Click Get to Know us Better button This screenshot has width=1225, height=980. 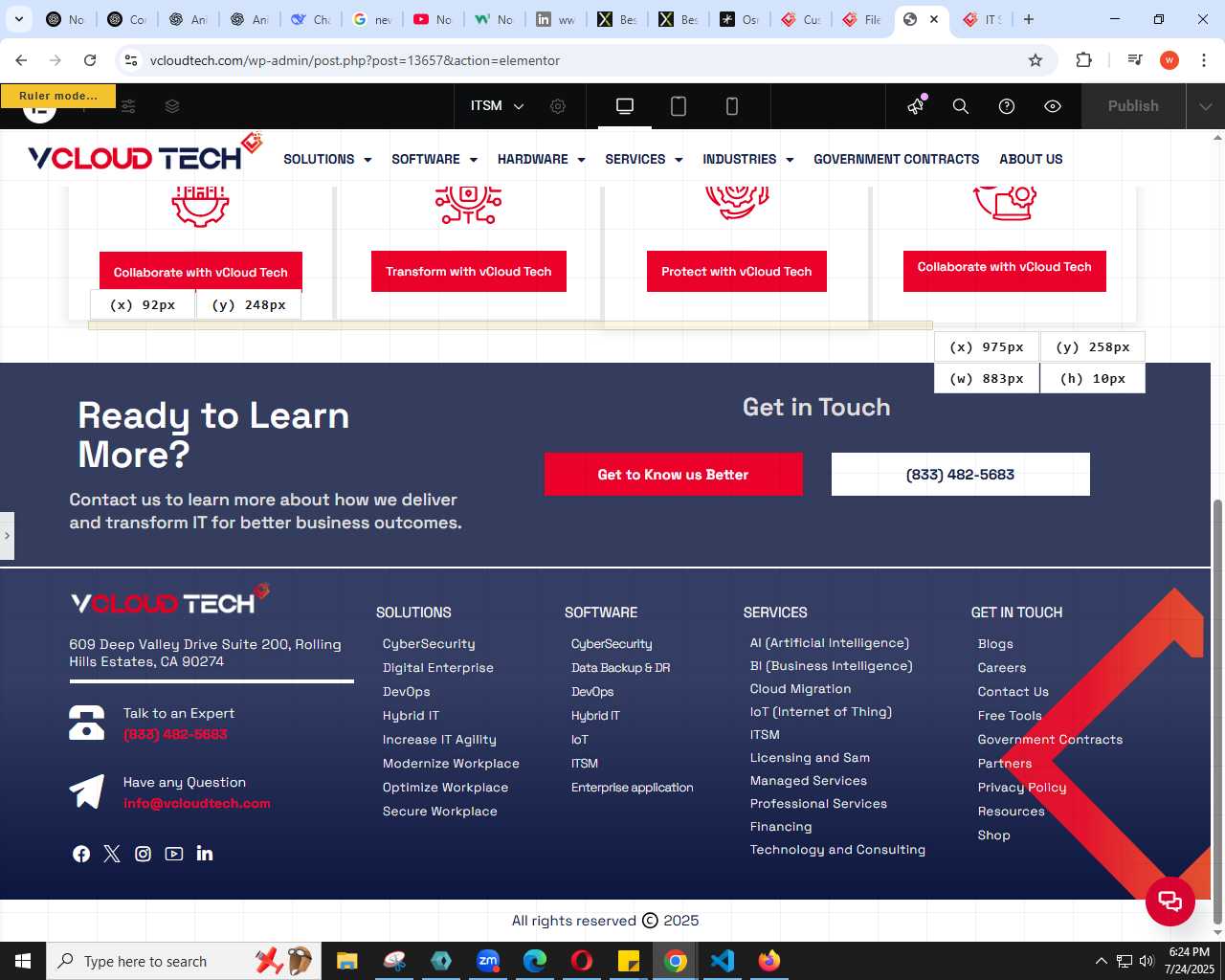coord(674,475)
